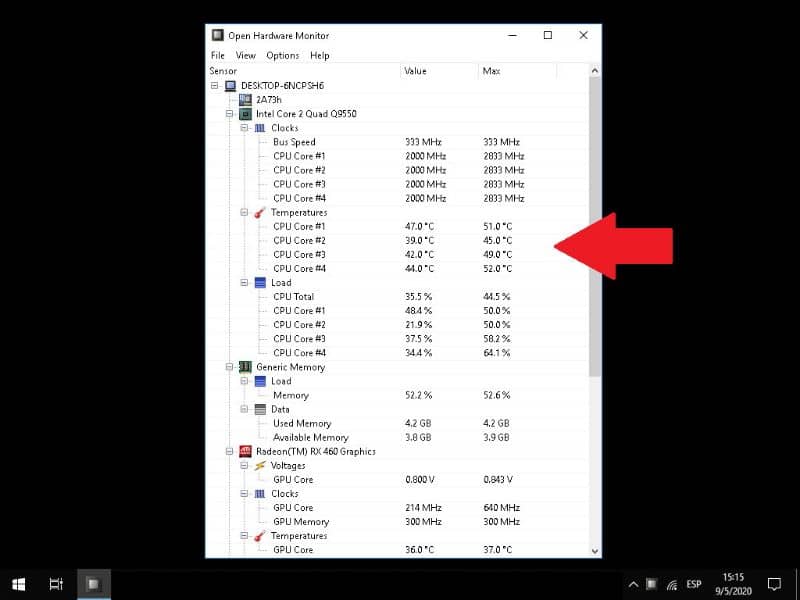Click the Generic Memory RAM icon
The image size is (800, 600).
click(x=245, y=367)
